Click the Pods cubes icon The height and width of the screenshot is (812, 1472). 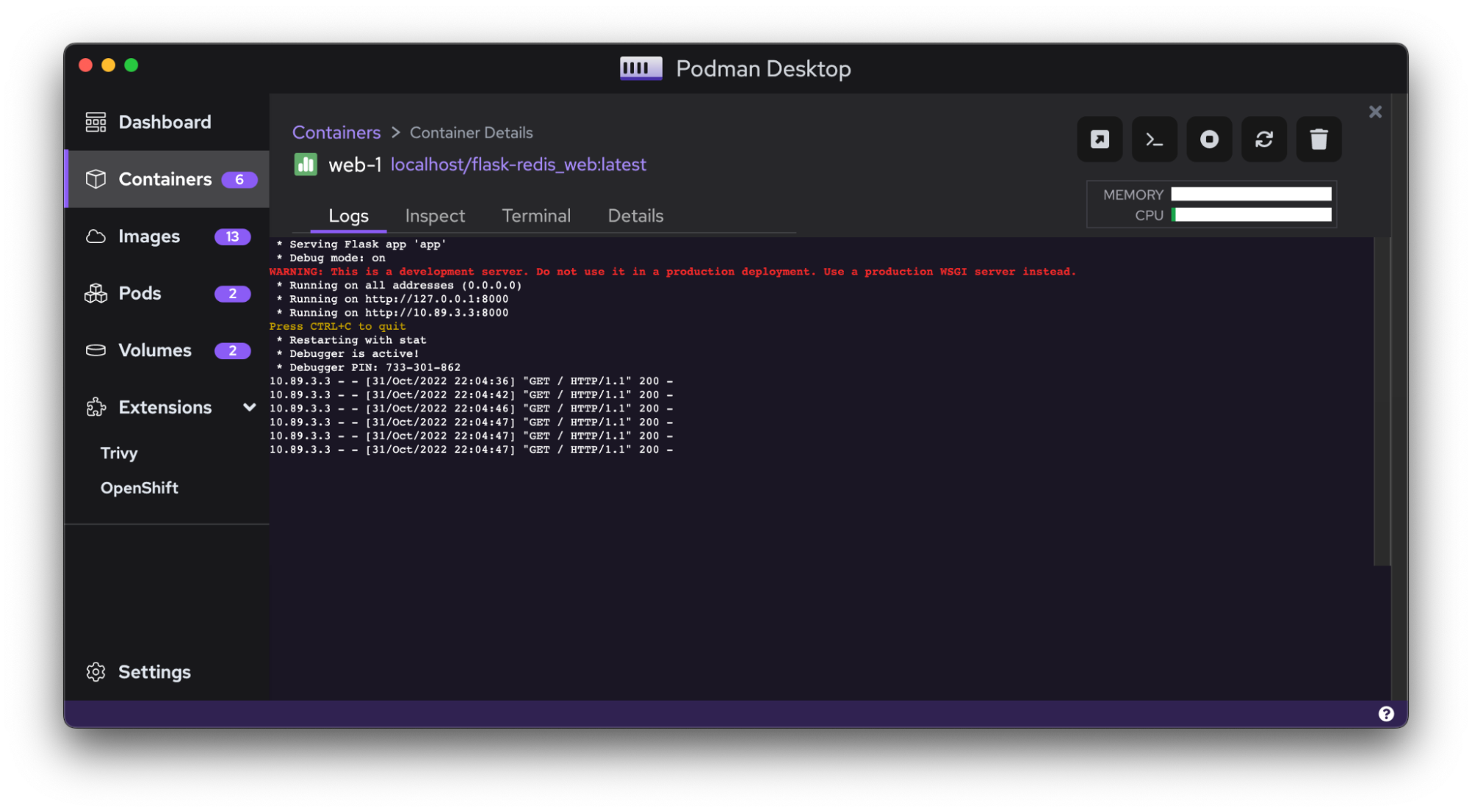96,293
